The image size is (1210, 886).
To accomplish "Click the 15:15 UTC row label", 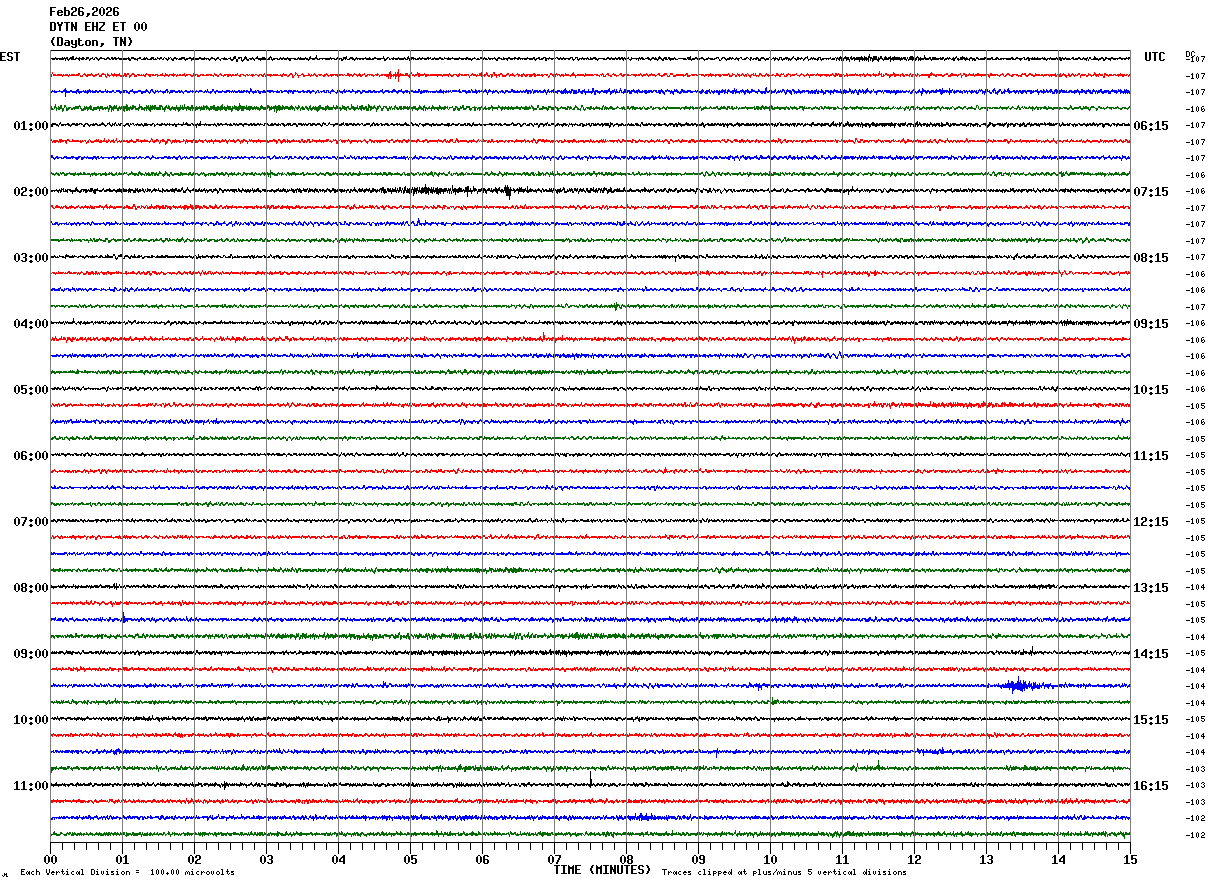I will point(1151,720).
